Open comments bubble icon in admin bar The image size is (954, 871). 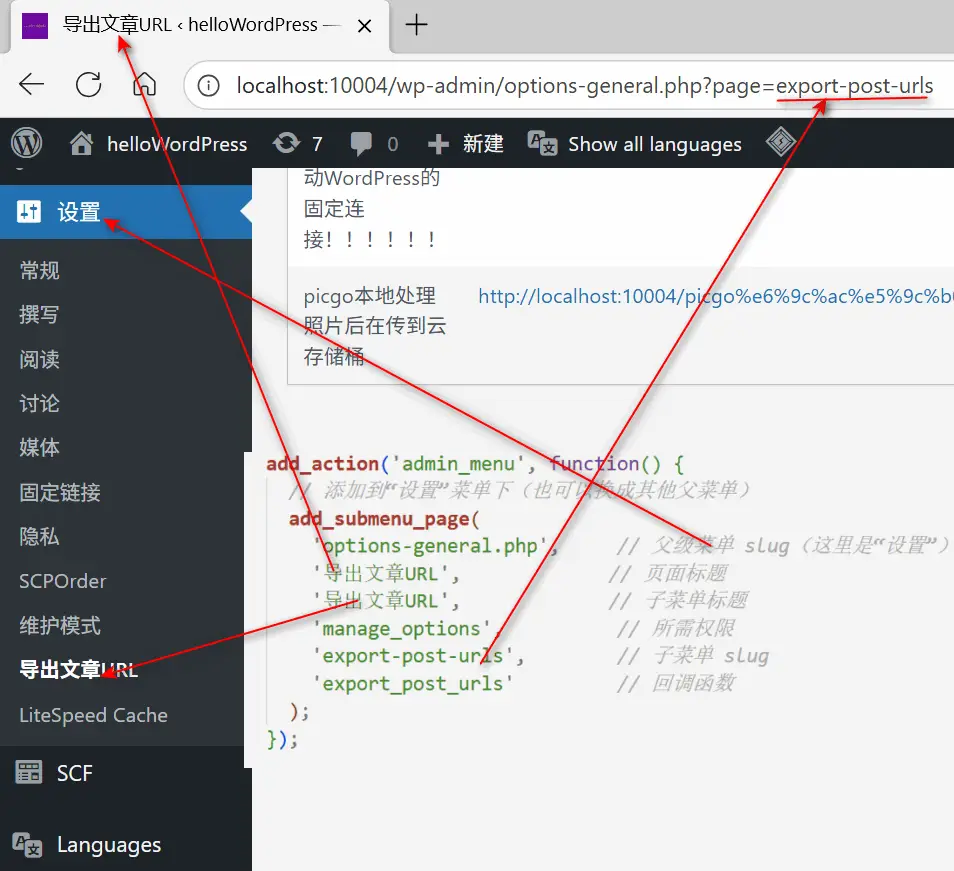pos(362,144)
